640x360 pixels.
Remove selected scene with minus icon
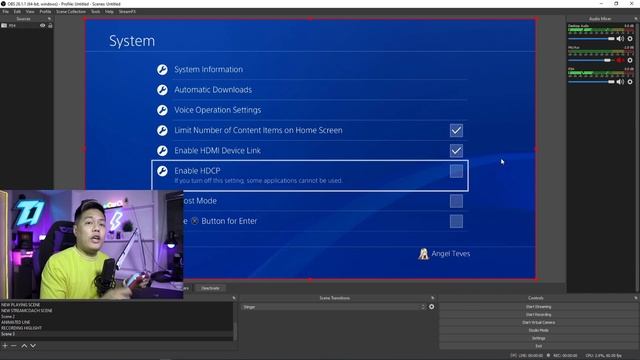(13, 346)
